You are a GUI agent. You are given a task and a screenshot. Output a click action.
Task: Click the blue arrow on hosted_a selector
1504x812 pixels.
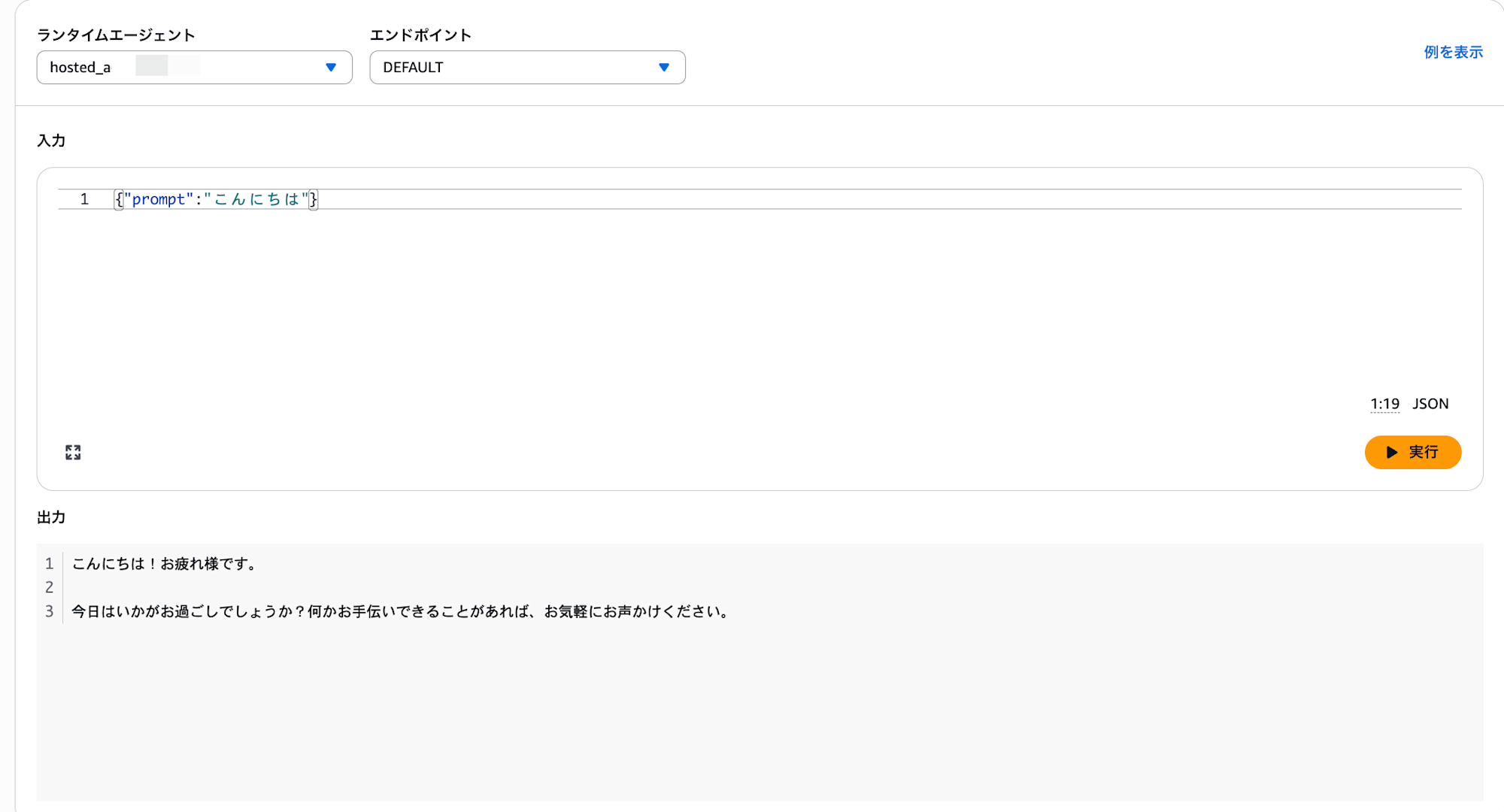pyautogui.click(x=331, y=68)
